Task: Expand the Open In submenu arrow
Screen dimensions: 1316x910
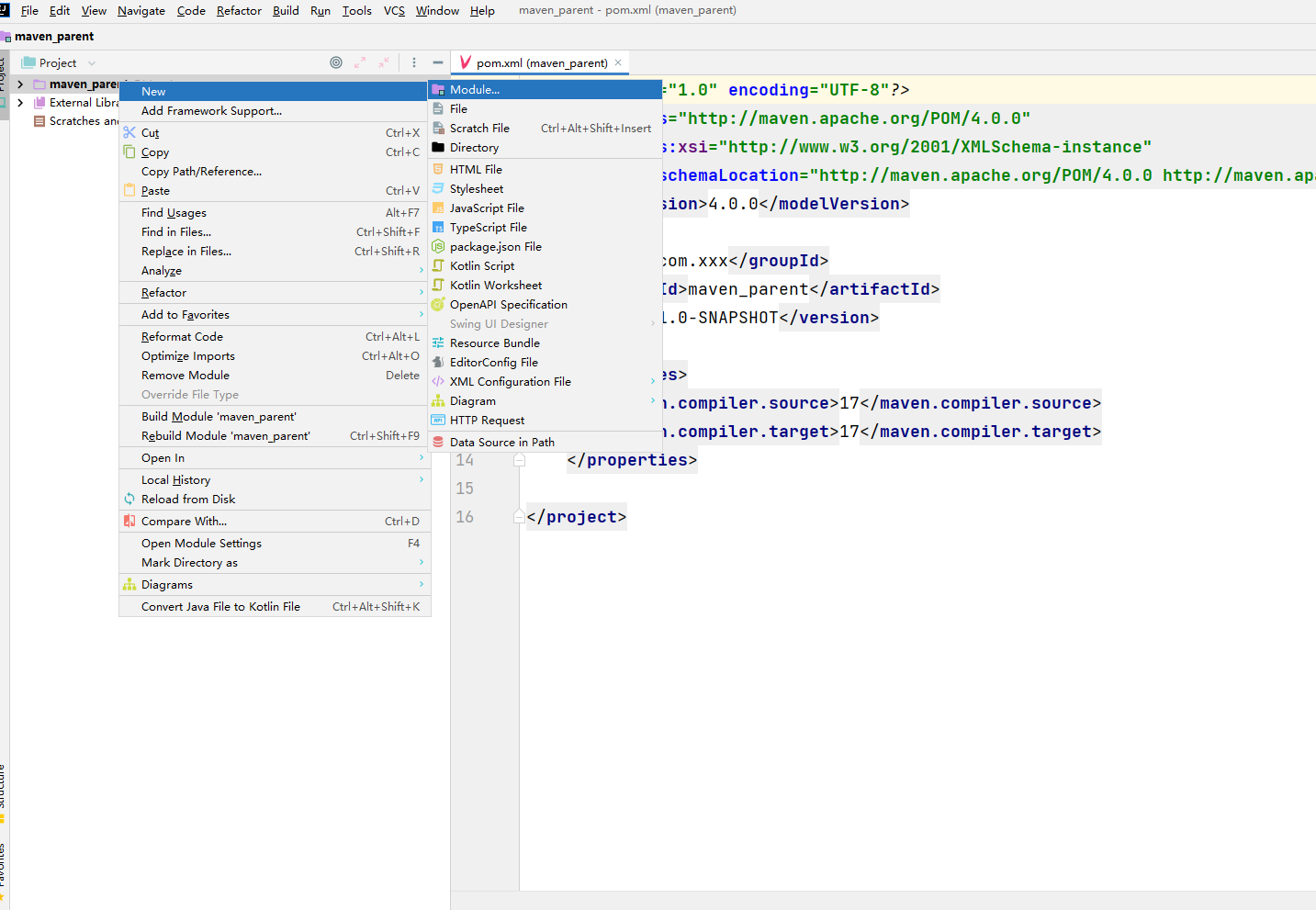Action: (x=422, y=458)
